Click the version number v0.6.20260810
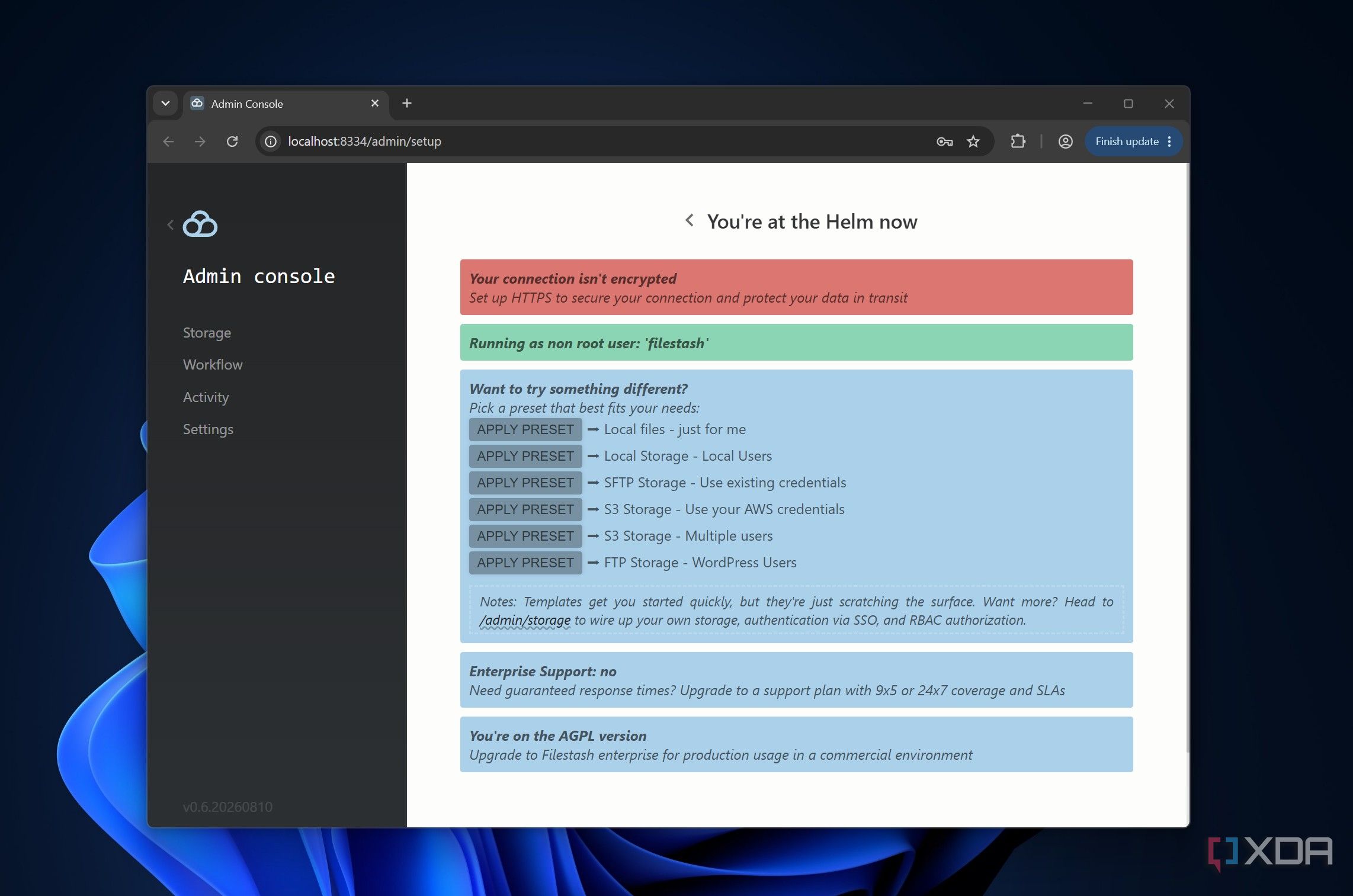 pos(227,807)
